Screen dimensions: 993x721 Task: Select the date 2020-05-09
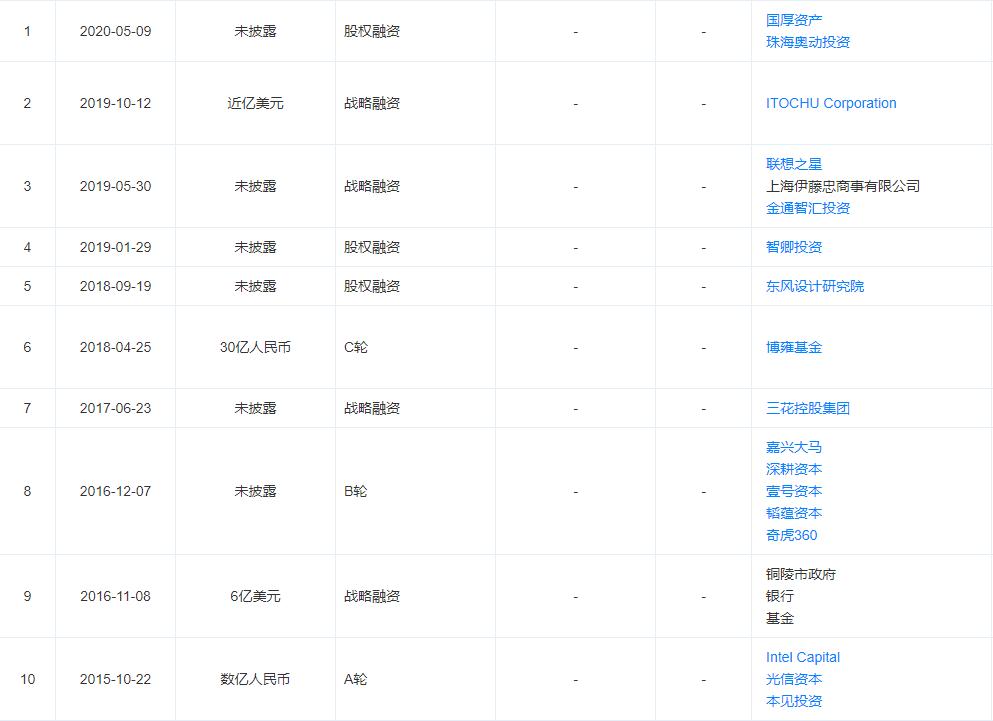click(115, 31)
